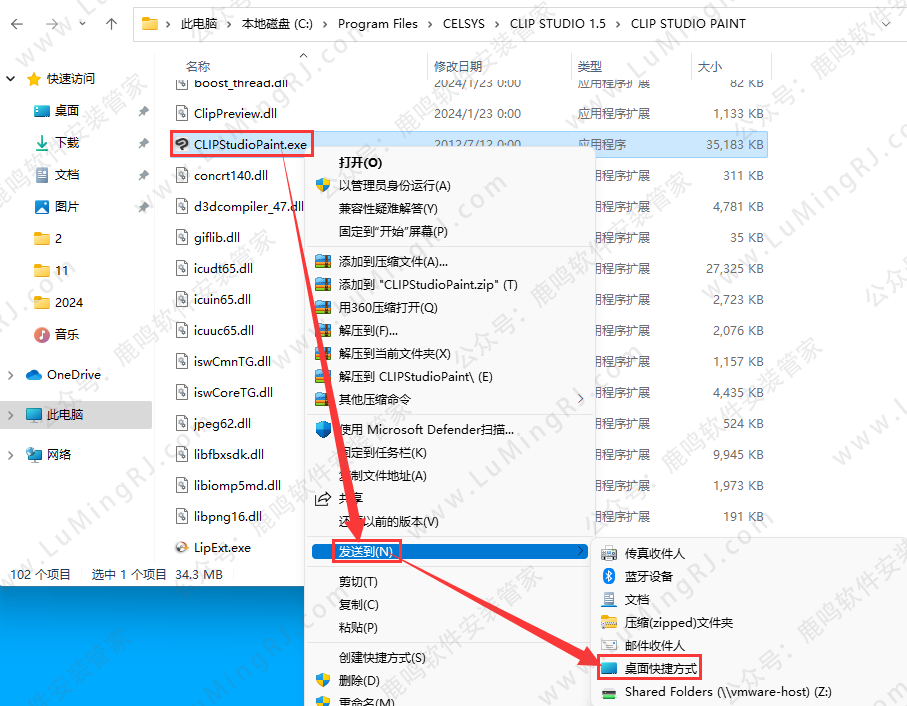
Task: Click Create shortcut in context menu
Action: click(381, 658)
